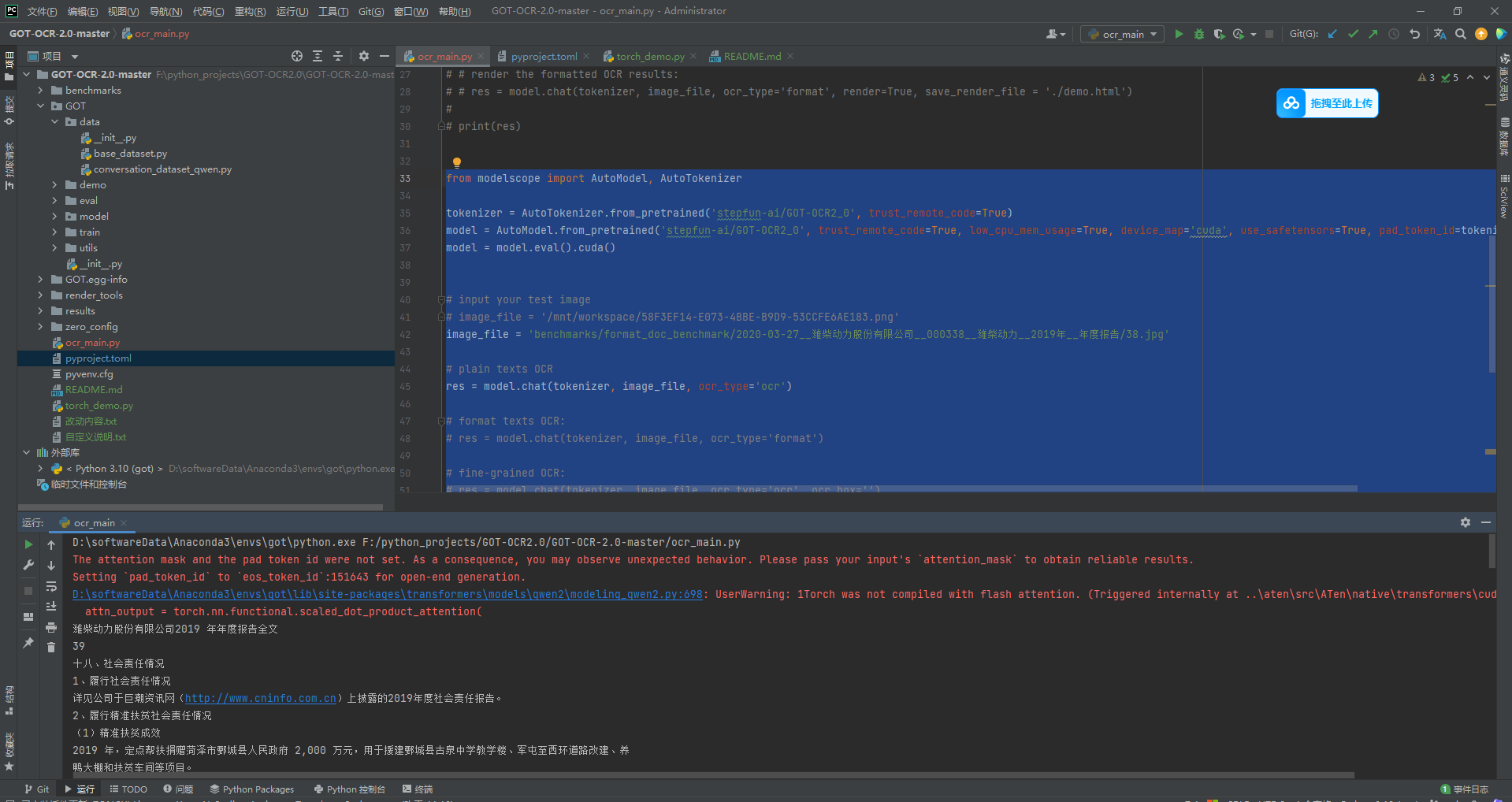This screenshot has height=802, width=1512.
Task: Open search everywhere magnifier icon
Action: click(1461, 34)
